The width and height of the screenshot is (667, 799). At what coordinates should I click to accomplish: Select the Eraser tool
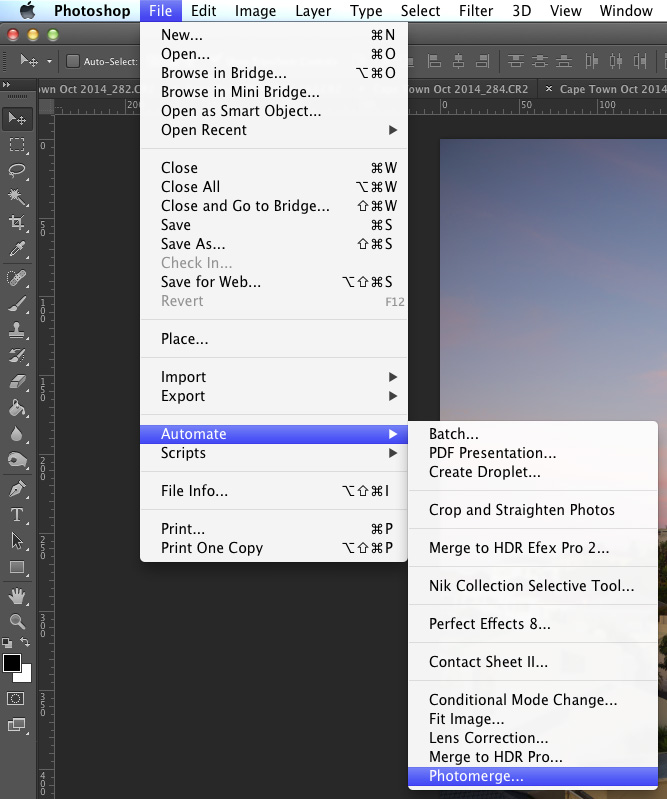[17, 382]
